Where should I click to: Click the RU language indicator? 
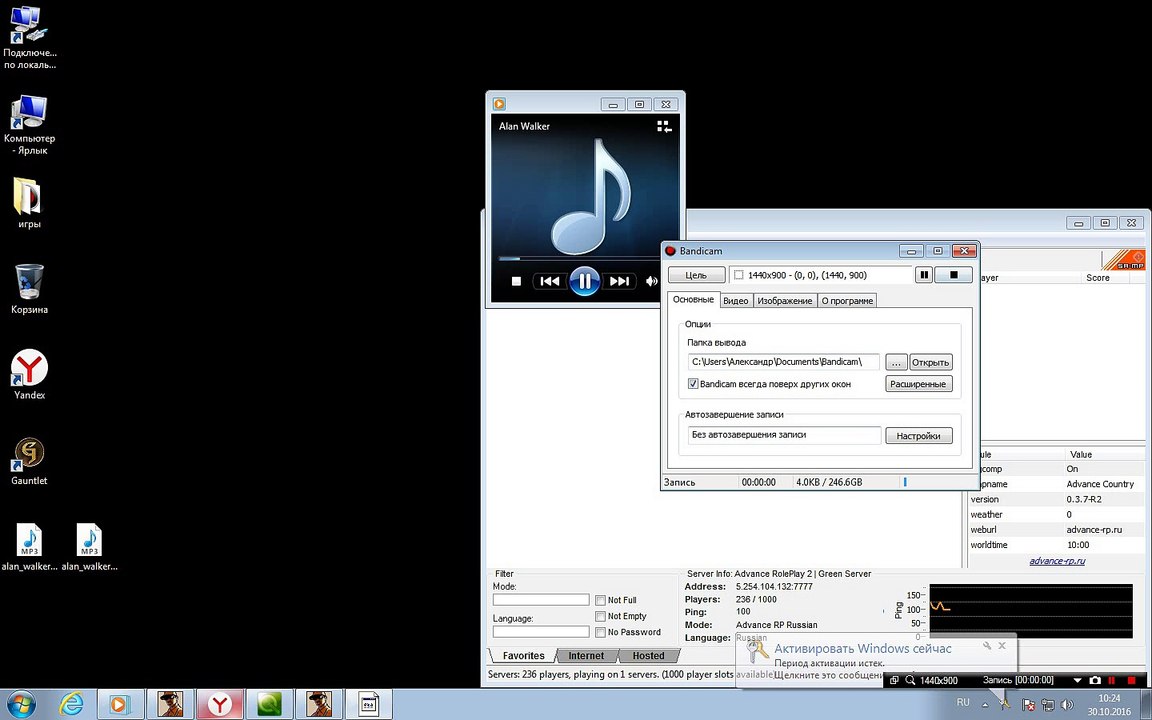point(963,703)
